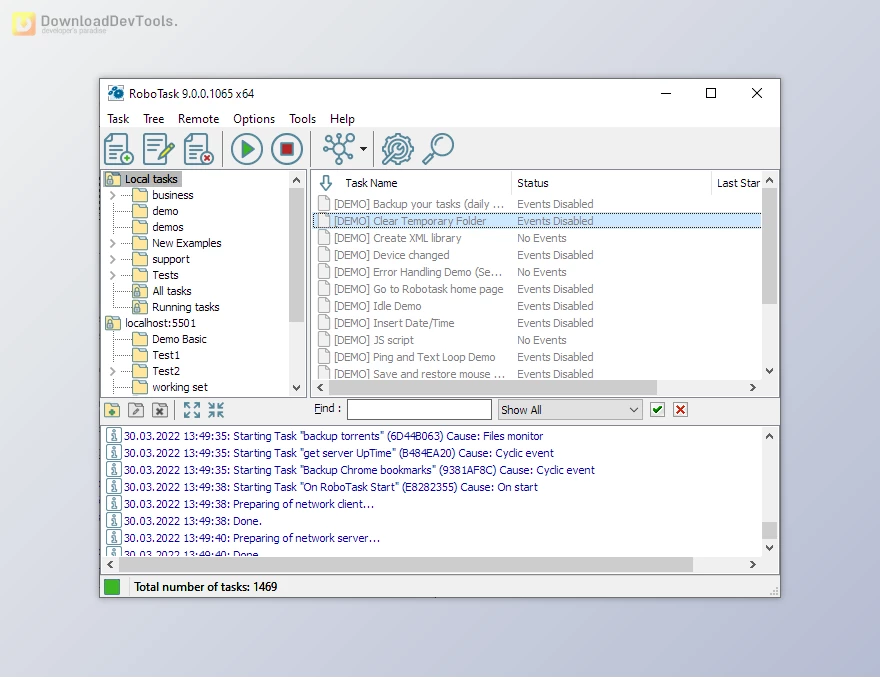Select '[DEMO] Backup your tasks' row
Image resolution: width=880 pixels, height=677 pixels.
[537, 204]
